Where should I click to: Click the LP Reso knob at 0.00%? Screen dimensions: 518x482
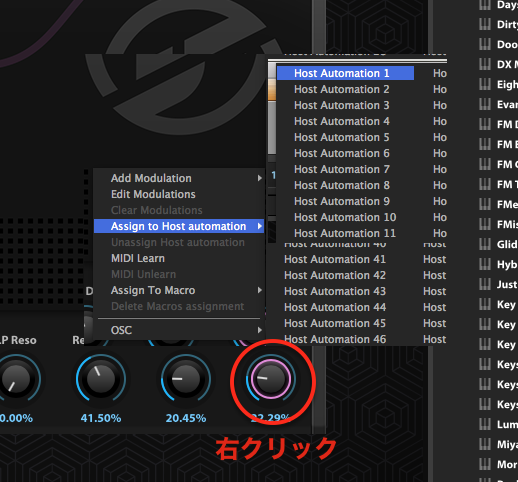[x=16, y=379]
